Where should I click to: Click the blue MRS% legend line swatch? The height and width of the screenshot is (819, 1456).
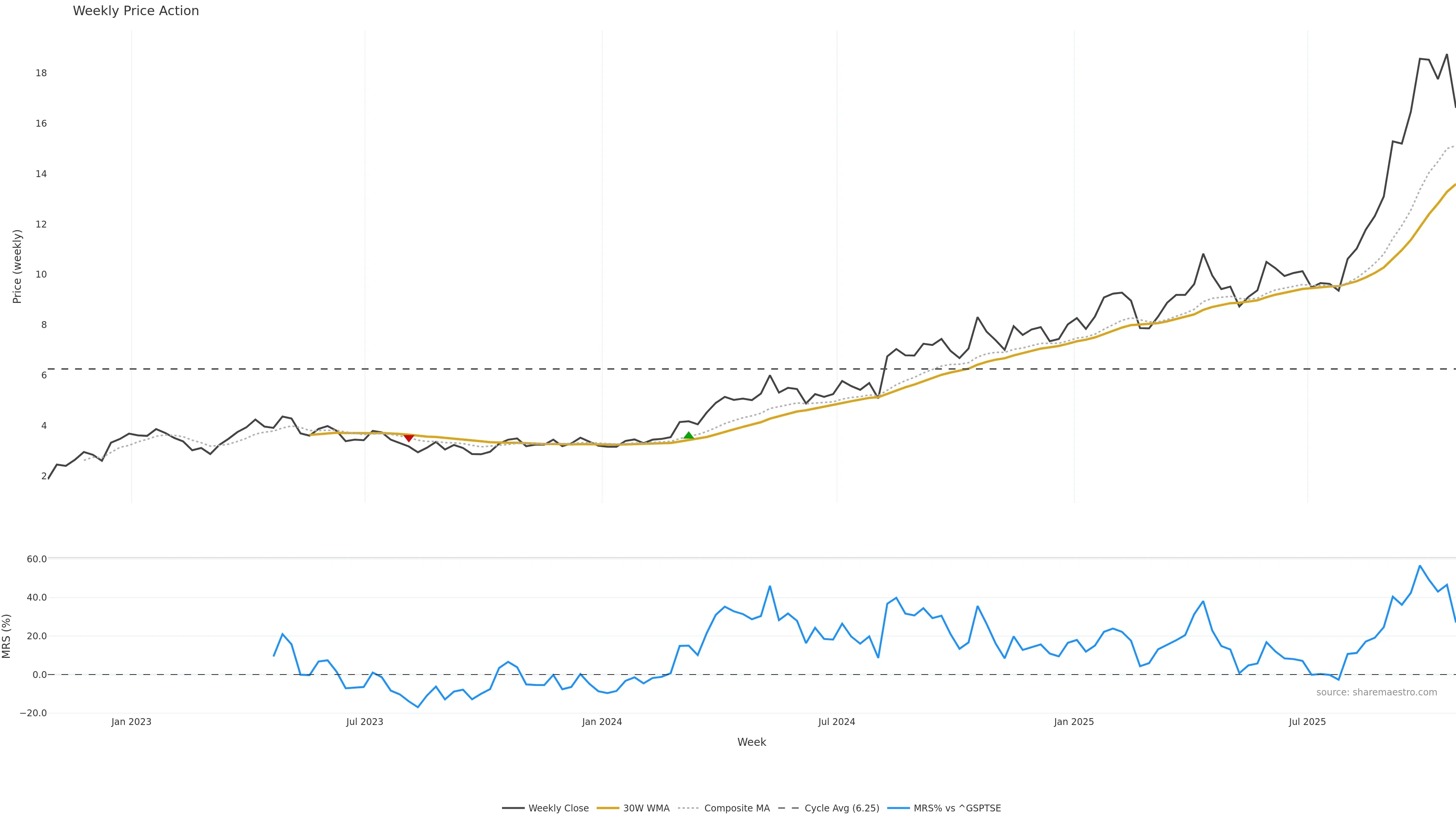[898, 808]
